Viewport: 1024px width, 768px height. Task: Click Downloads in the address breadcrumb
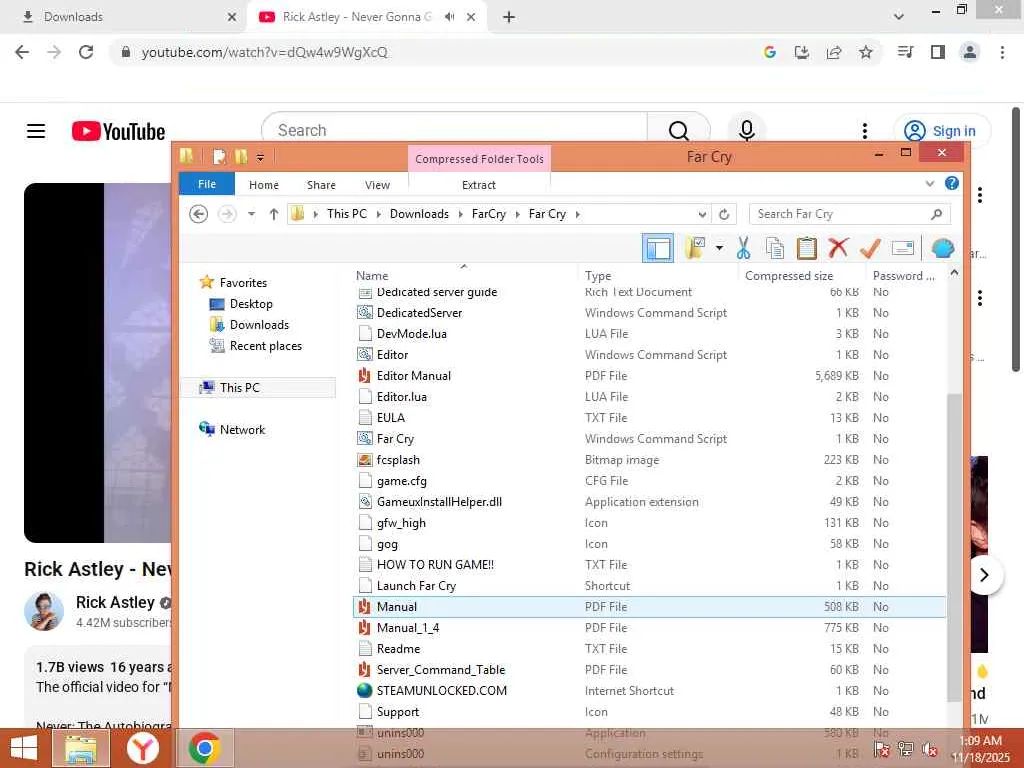419,214
